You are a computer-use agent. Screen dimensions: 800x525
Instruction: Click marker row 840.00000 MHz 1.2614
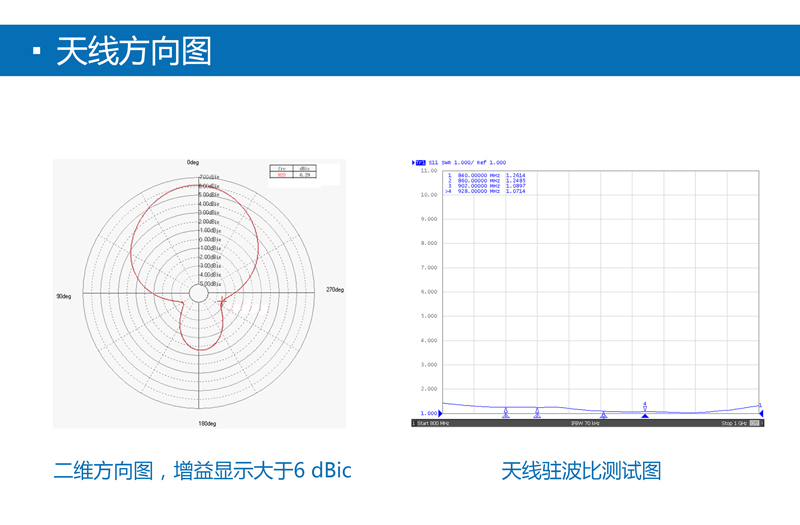pos(486,176)
